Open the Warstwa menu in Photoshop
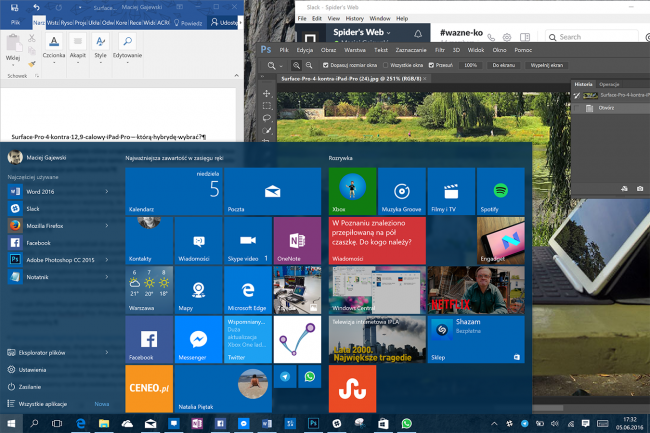650x433 pixels. tap(355, 50)
